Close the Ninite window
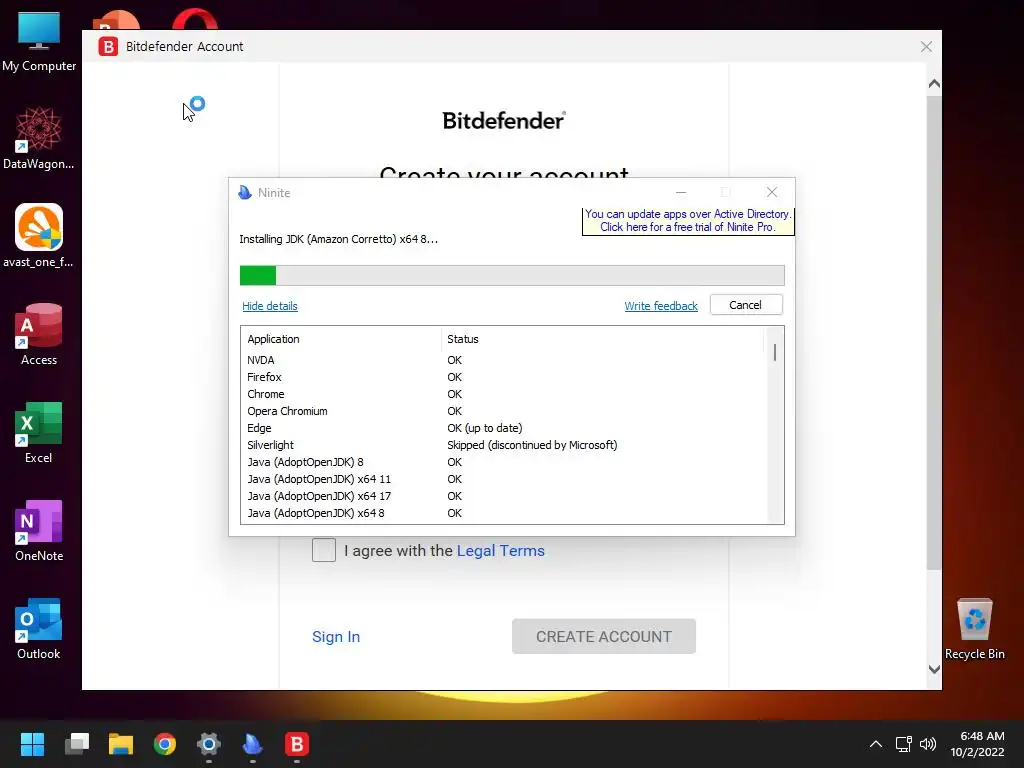The width and height of the screenshot is (1024, 768). (x=772, y=192)
